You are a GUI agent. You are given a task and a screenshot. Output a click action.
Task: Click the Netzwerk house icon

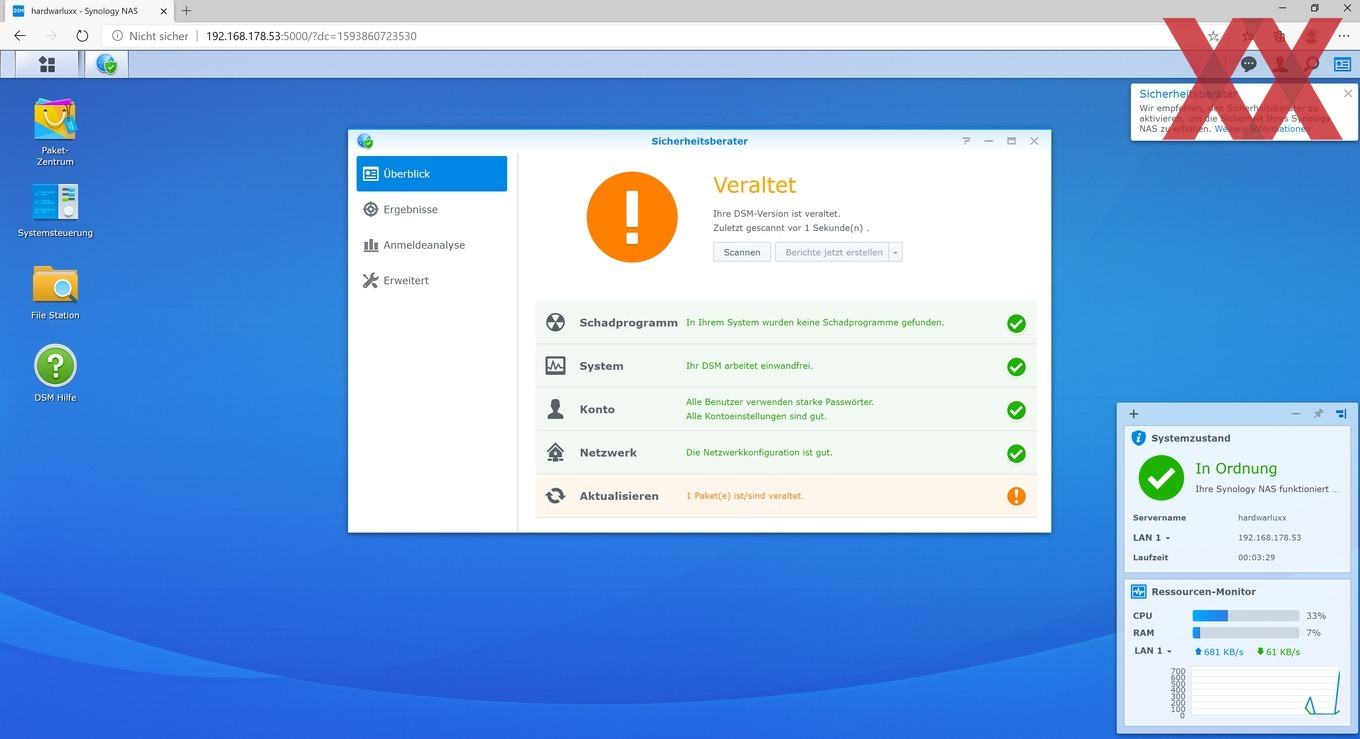(555, 452)
